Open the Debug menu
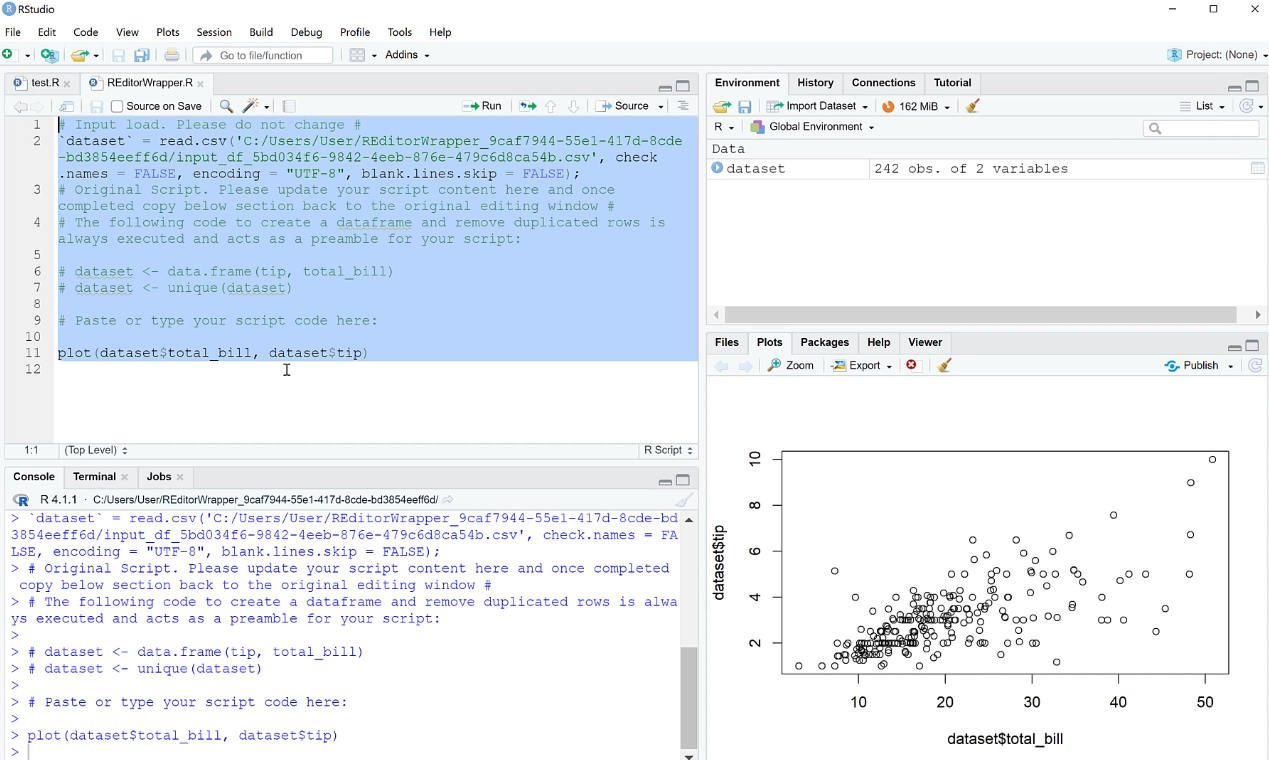The width and height of the screenshot is (1269, 760). point(306,32)
